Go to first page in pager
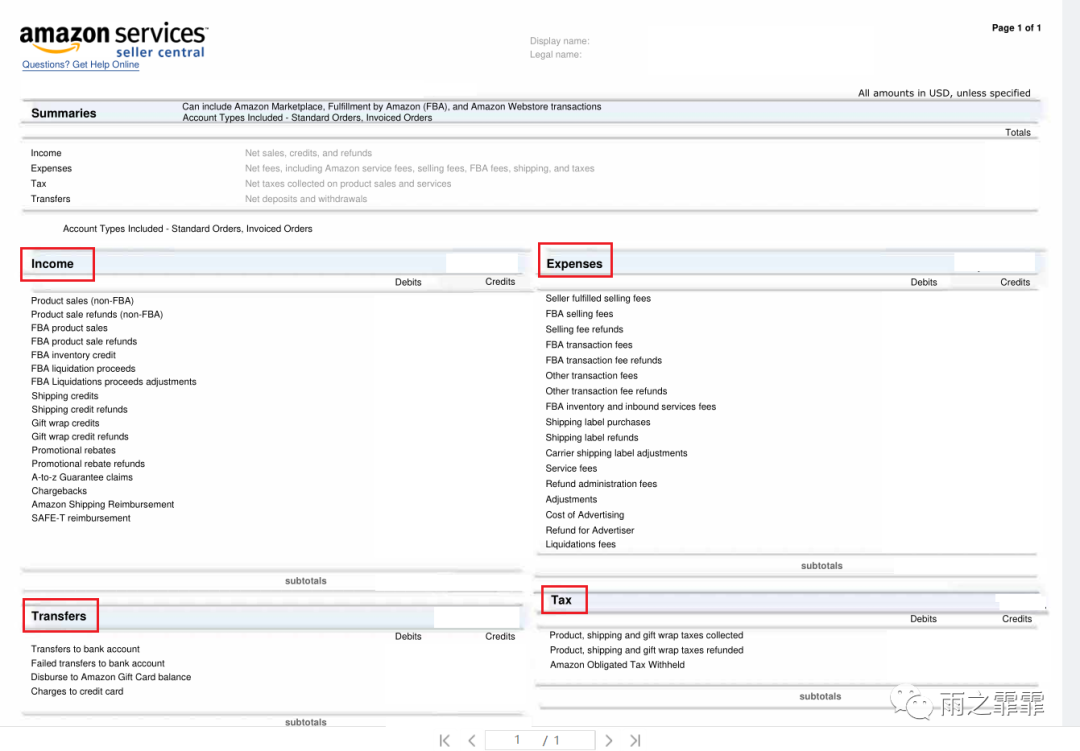The image size is (1080, 751). 444,740
